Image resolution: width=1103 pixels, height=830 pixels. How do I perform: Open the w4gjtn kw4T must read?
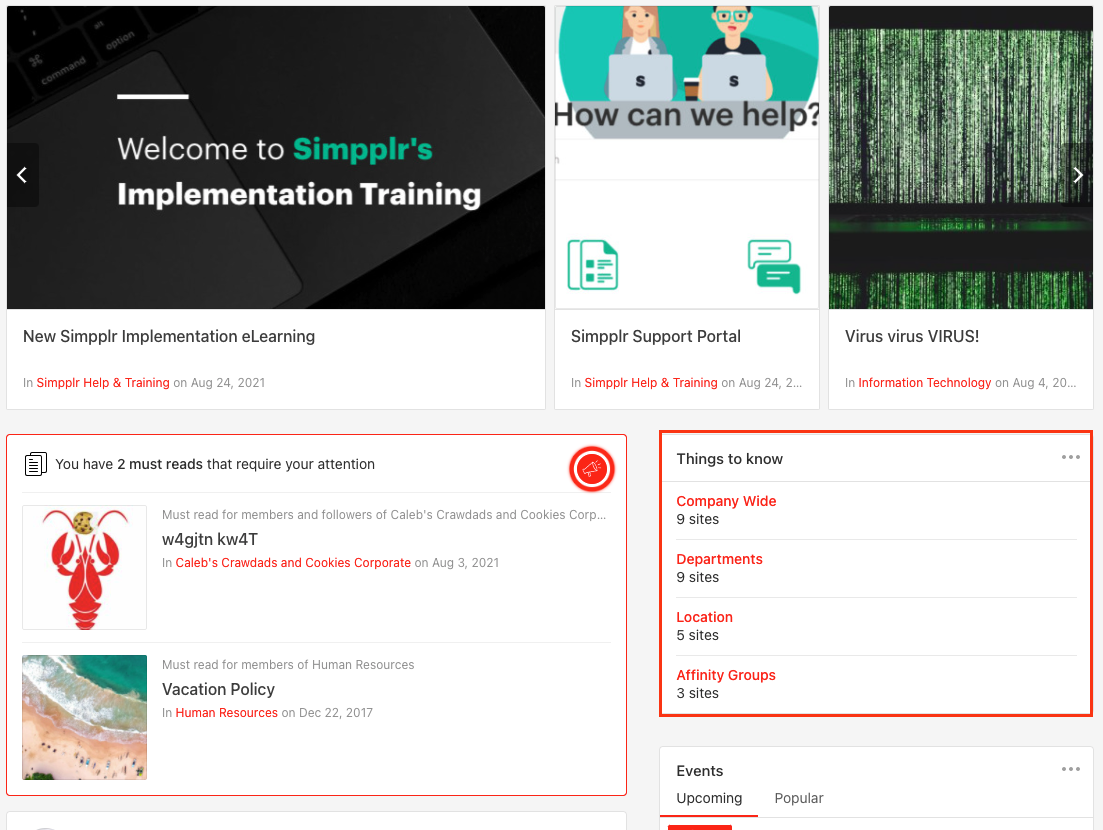[210, 540]
